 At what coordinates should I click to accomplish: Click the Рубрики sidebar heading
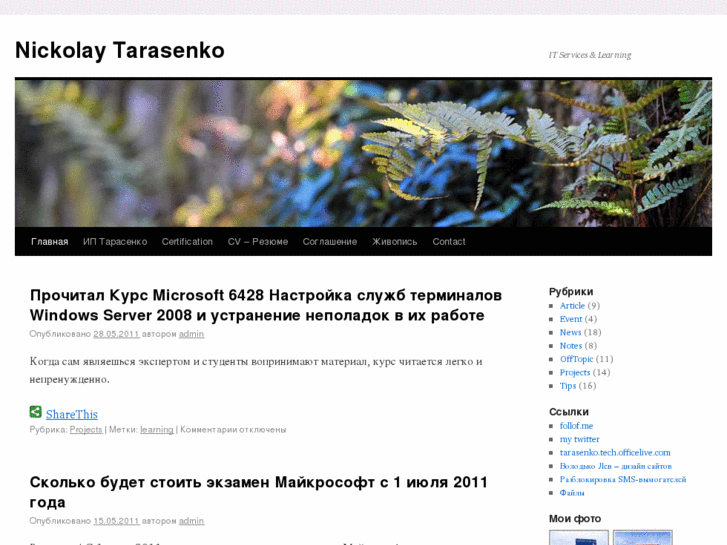coord(571,292)
